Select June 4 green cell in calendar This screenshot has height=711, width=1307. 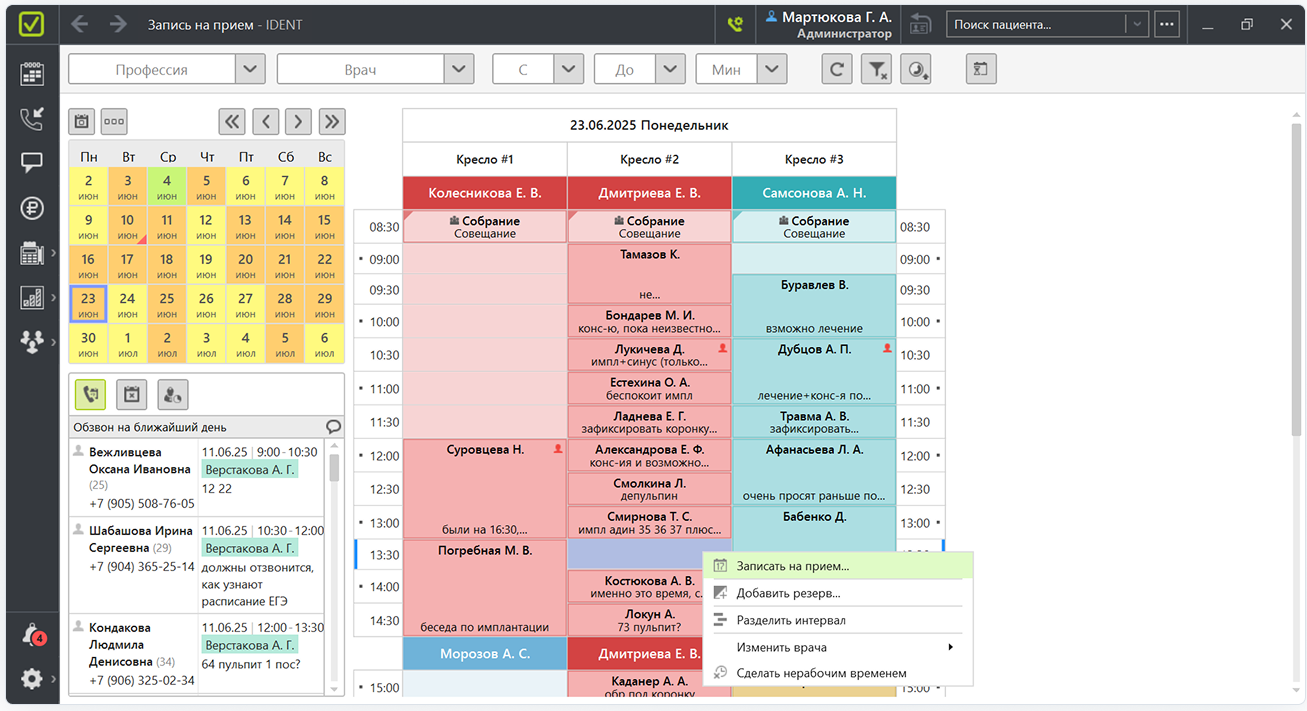tap(167, 187)
